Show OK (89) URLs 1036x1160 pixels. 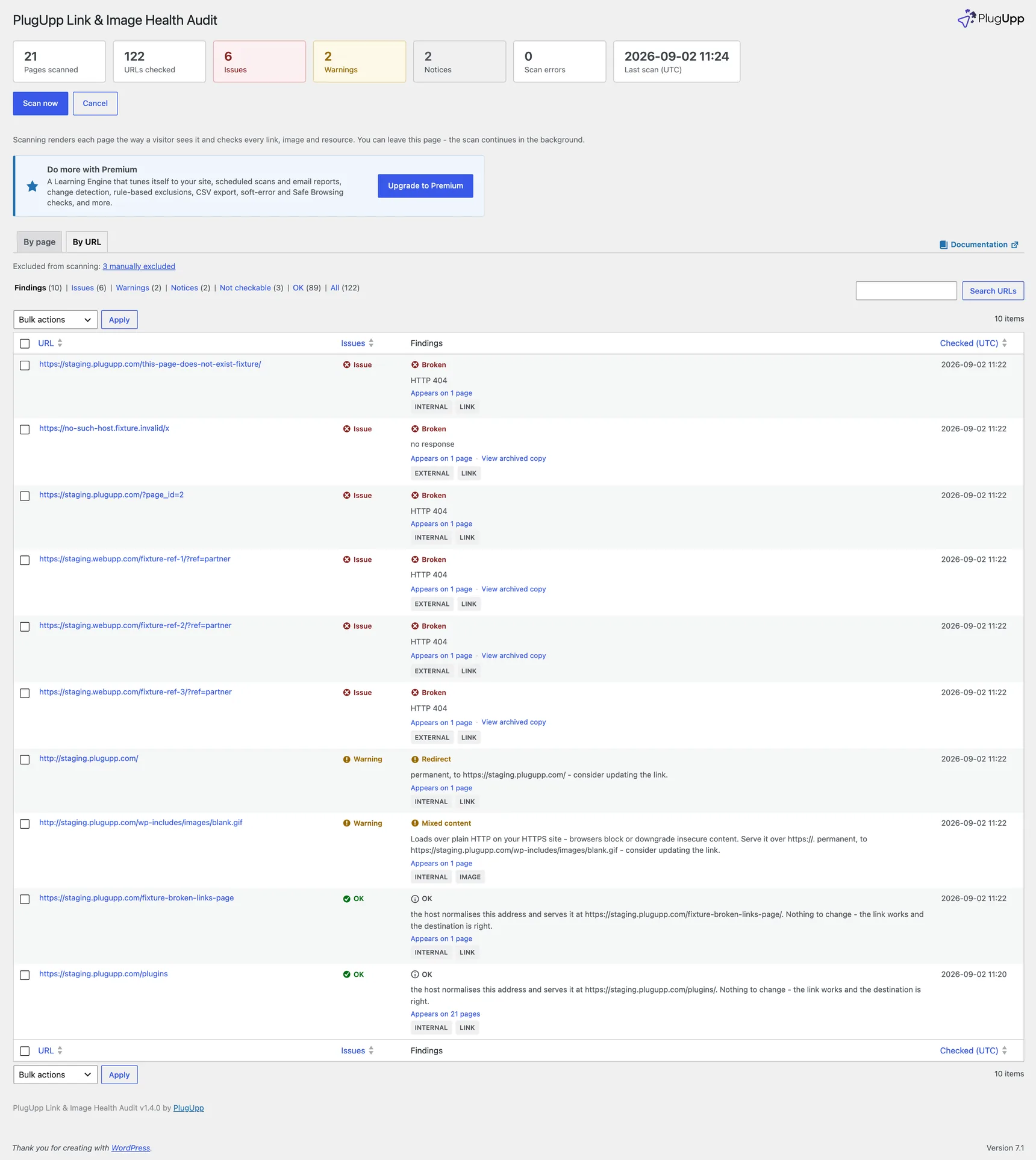coord(298,288)
